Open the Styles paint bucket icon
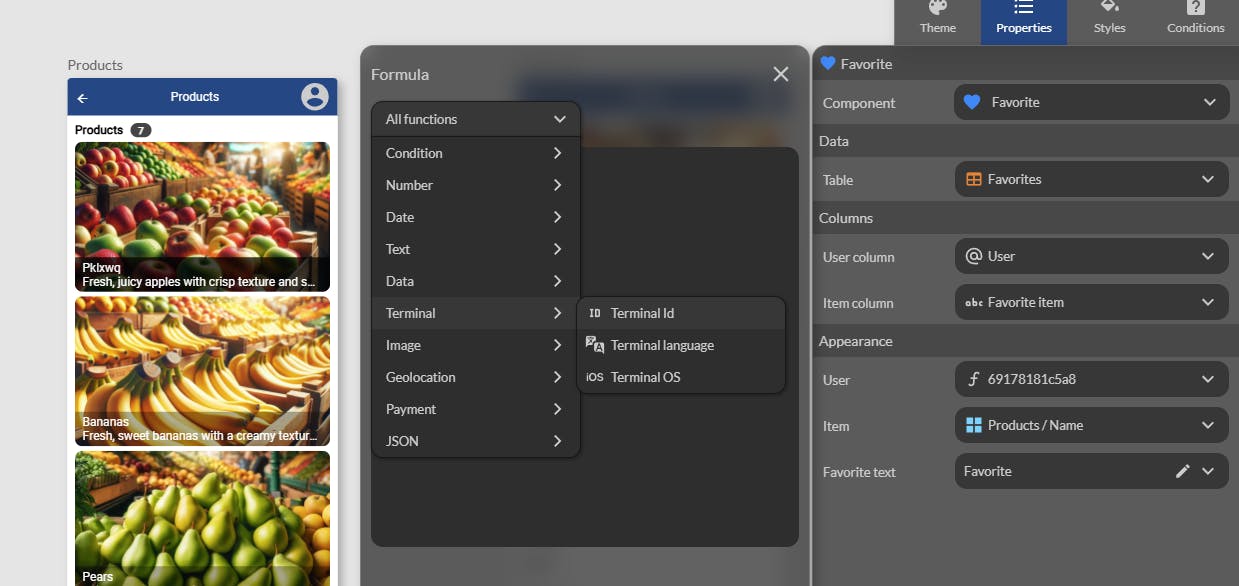Screen dimensions: 1239x586 click(1109, 6)
